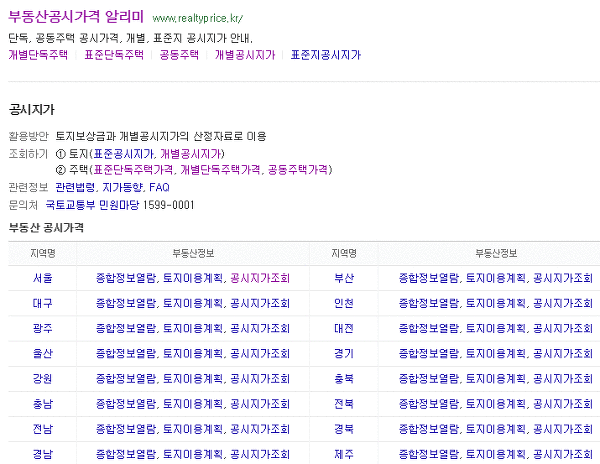Open the www.realtyprice.kr URL
The image size is (600, 464).
197,18
